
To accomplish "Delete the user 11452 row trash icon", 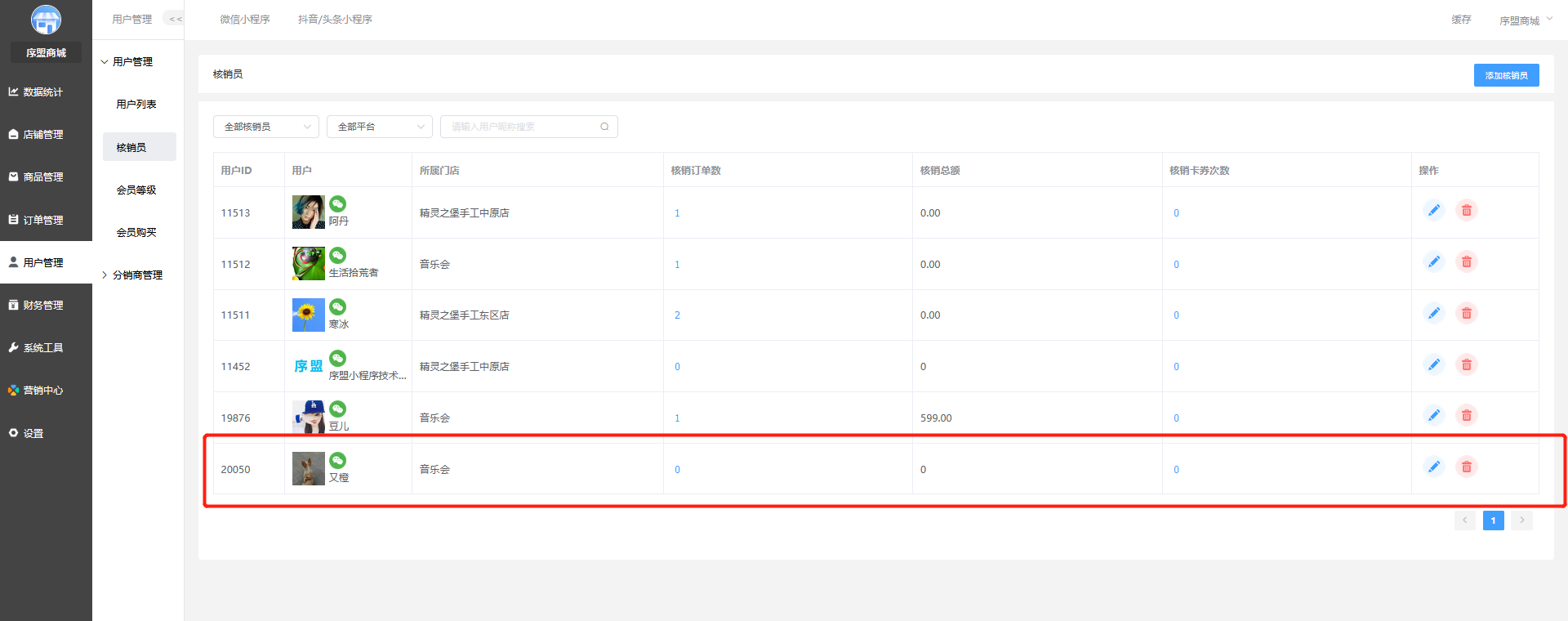I will coord(1467,365).
